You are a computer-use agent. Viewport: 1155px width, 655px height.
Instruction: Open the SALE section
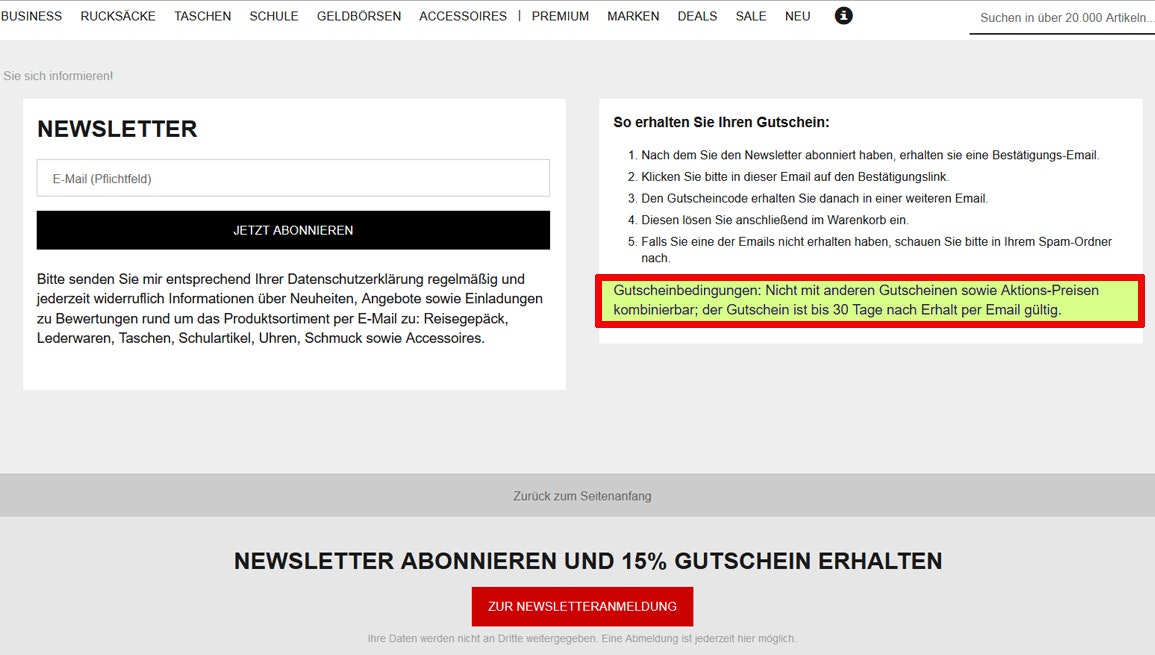(750, 15)
